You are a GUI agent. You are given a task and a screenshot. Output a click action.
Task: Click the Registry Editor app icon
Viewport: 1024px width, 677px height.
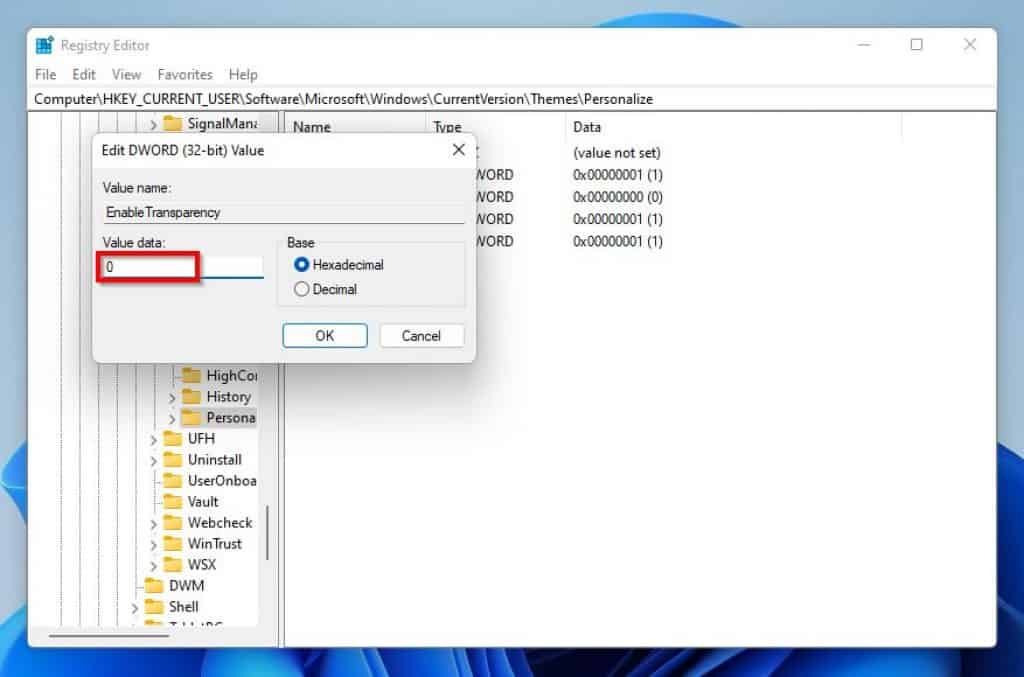[44, 45]
